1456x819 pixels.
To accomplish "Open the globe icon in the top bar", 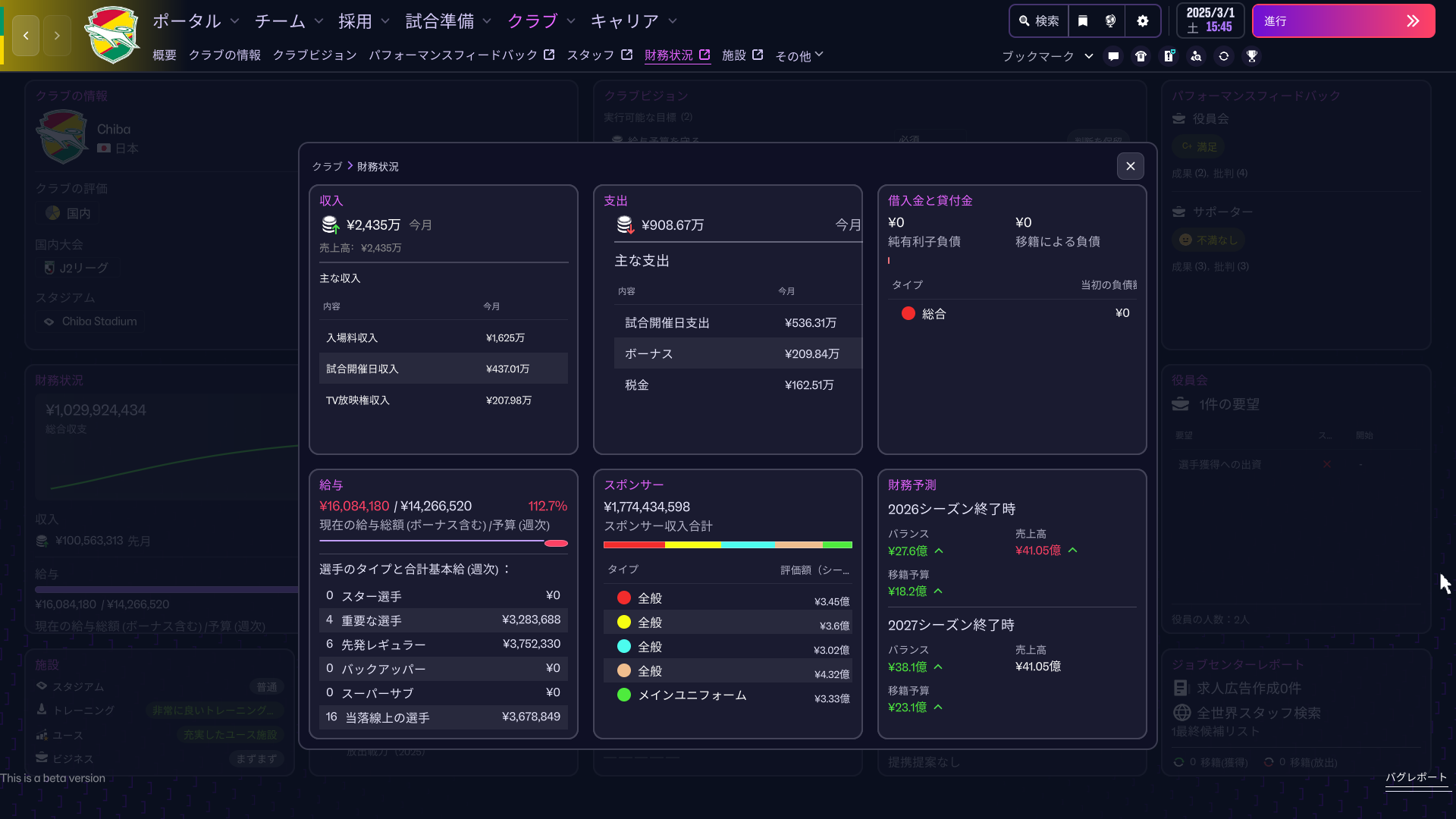I will coord(1111,21).
